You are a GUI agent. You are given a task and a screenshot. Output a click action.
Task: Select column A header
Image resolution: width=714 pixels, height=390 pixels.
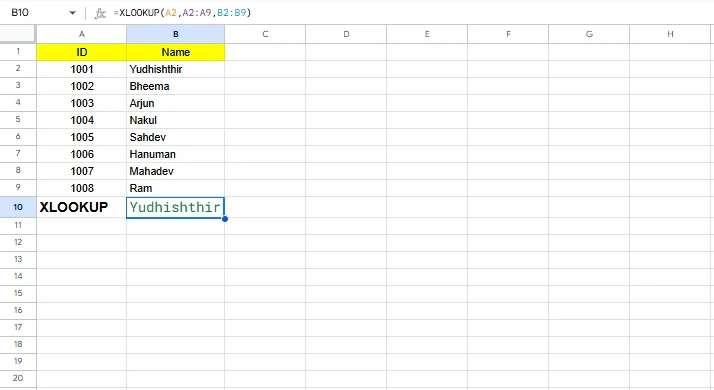(x=82, y=34)
